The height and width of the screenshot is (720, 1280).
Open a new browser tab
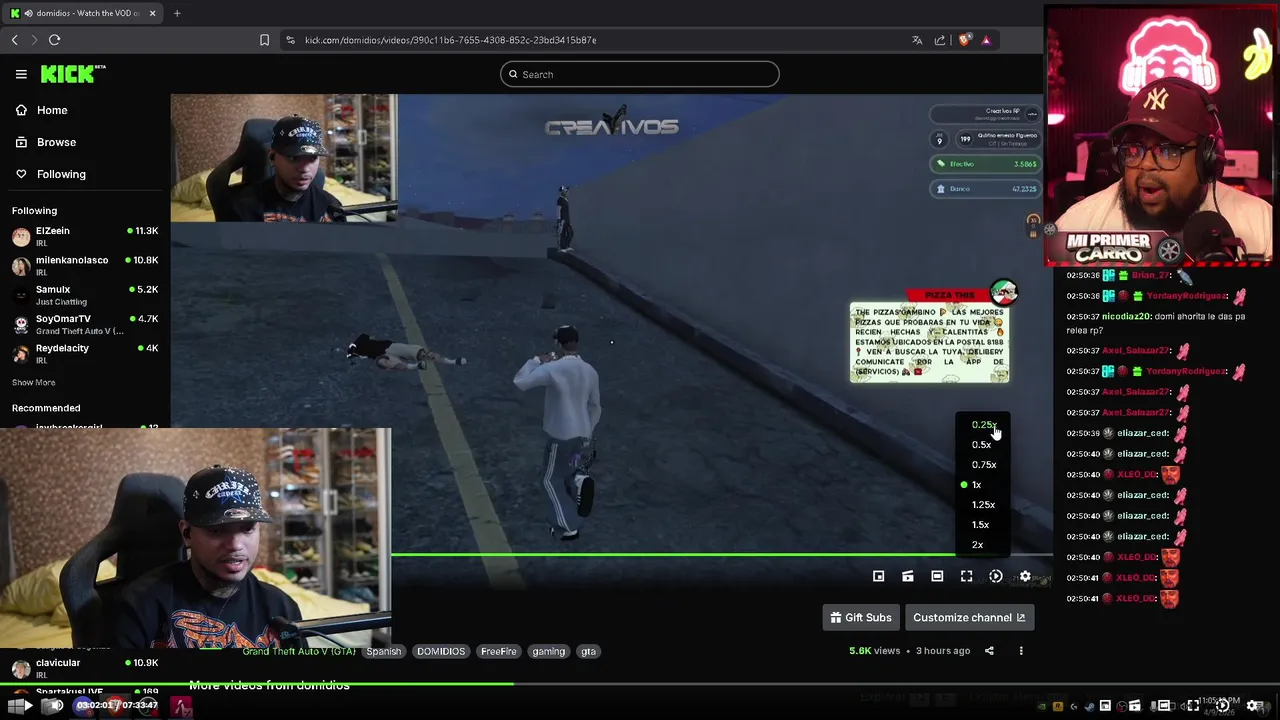[x=177, y=13]
